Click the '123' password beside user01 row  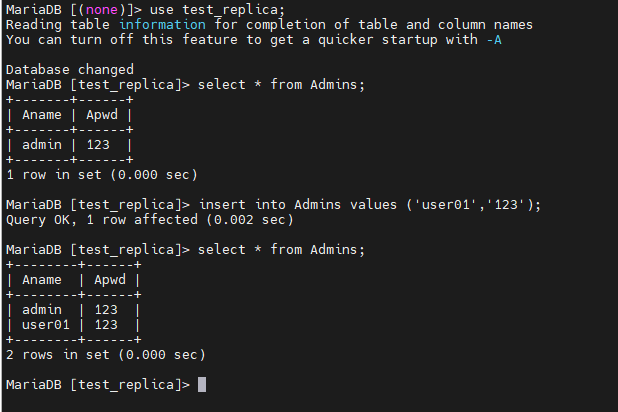coord(106,324)
